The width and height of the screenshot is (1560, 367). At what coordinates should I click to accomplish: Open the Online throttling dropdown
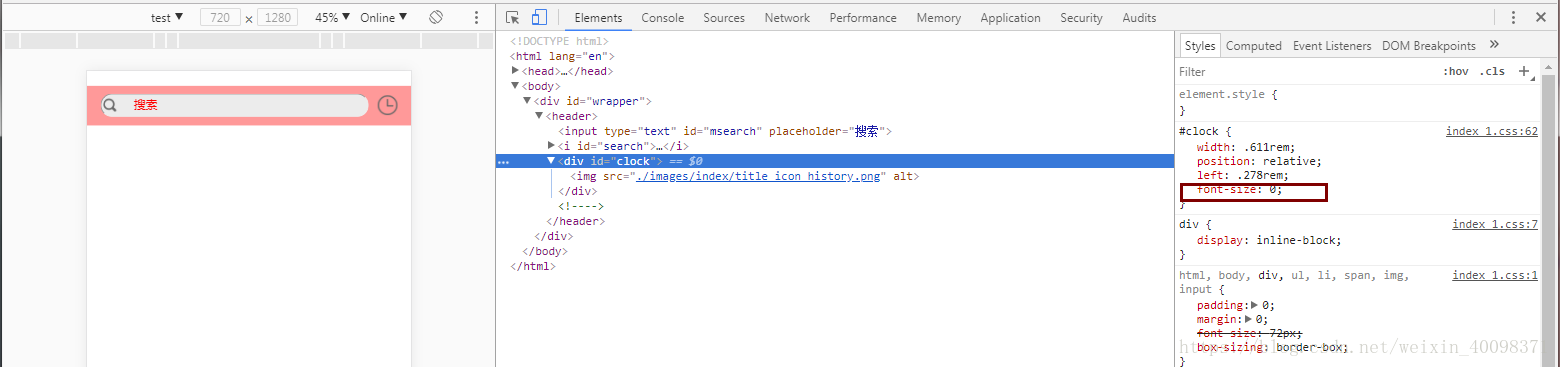pos(384,17)
